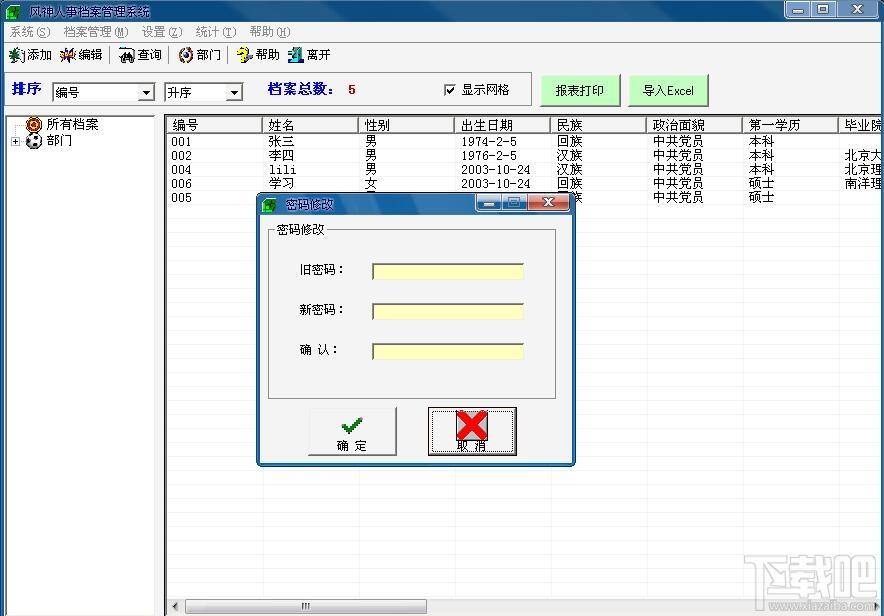
Task: Click the 编辑 (Edit) toolbar icon
Action: (x=68, y=55)
